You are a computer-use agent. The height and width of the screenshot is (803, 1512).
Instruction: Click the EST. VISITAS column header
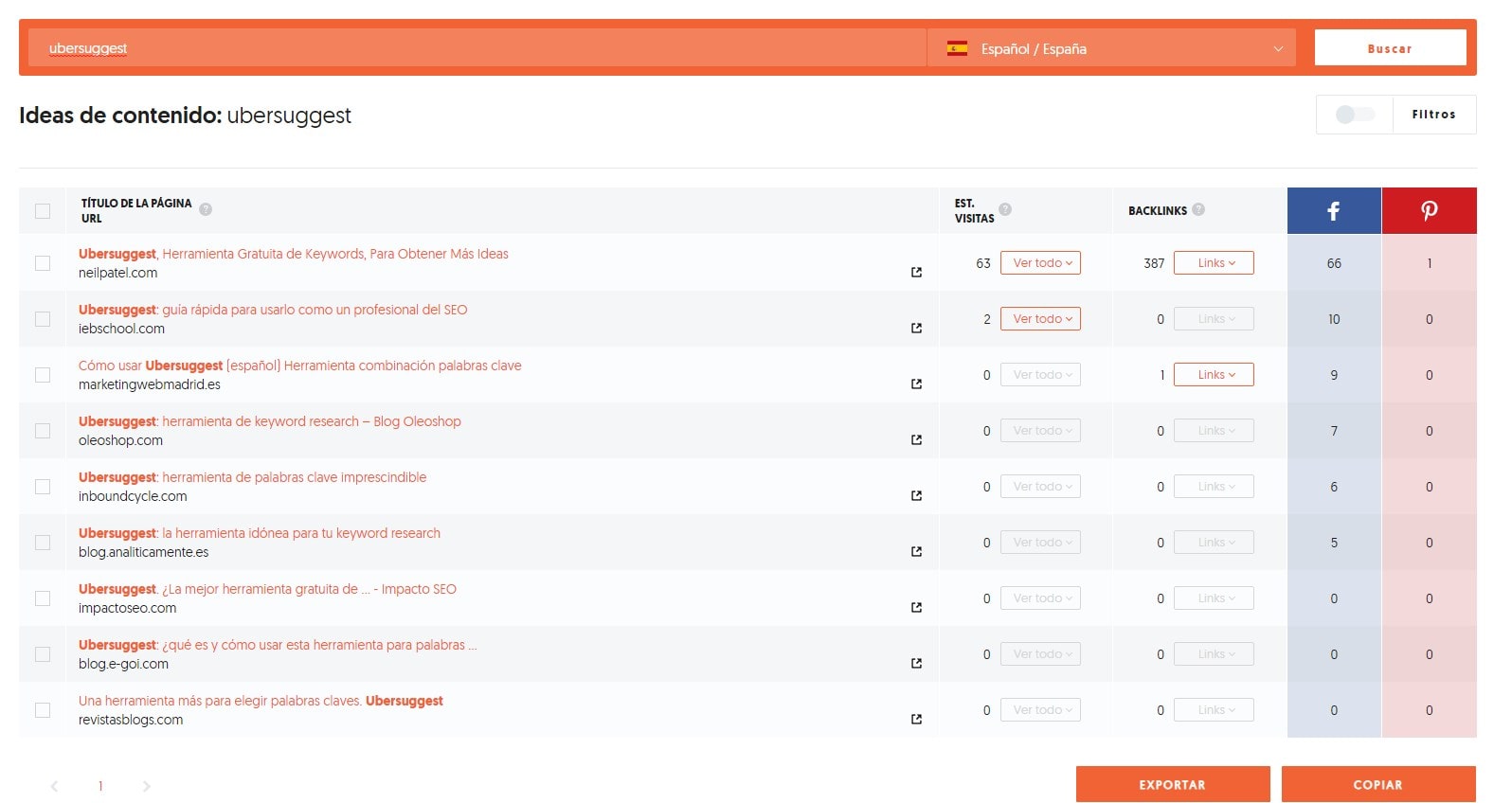pos(974,210)
